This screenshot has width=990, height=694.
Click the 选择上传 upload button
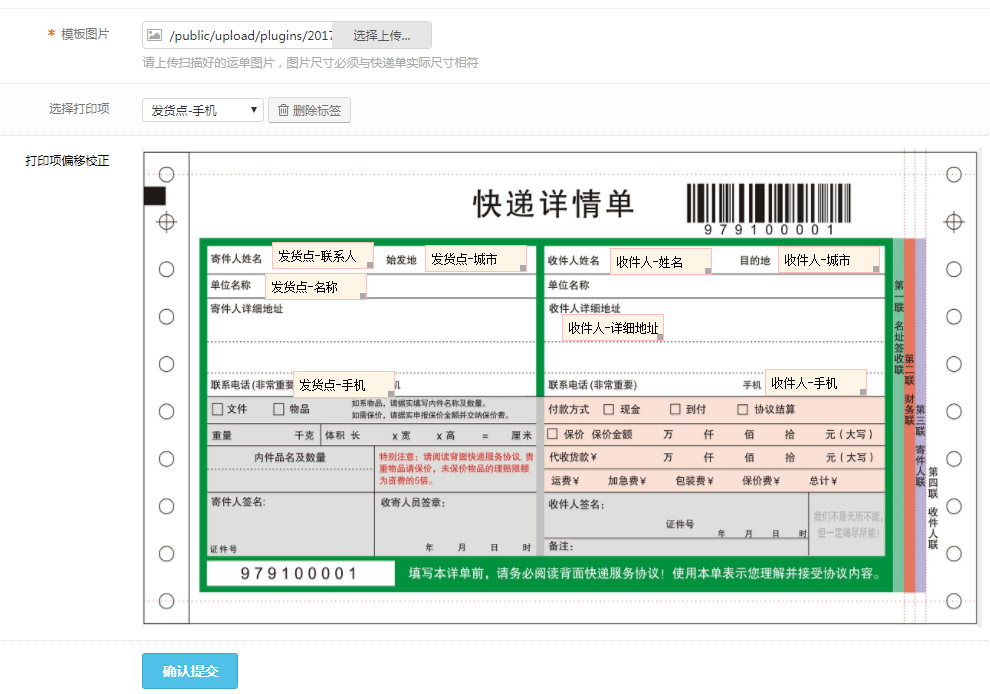click(x=382, y=36)
